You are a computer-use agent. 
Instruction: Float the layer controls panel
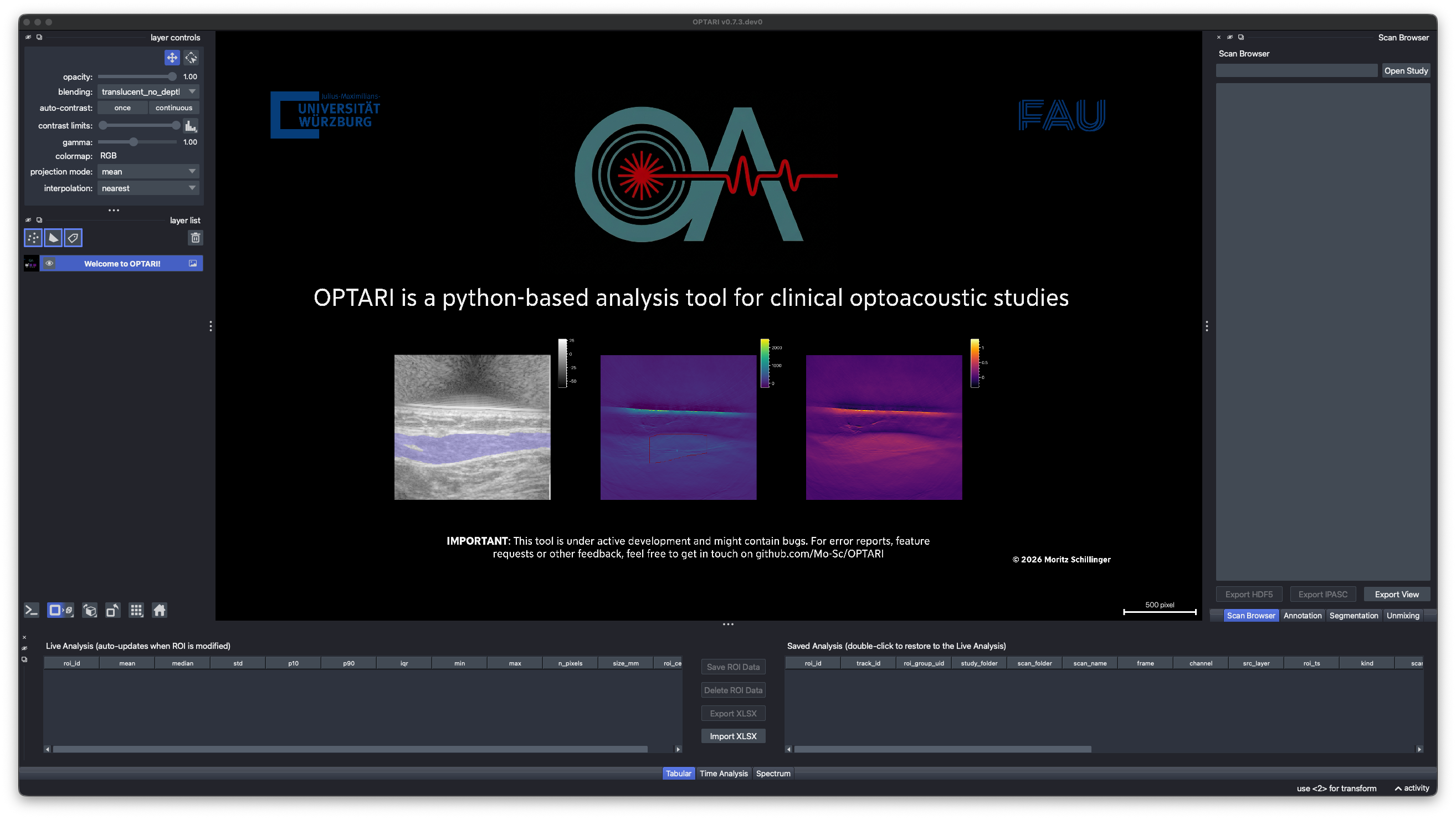click(39, 37)
